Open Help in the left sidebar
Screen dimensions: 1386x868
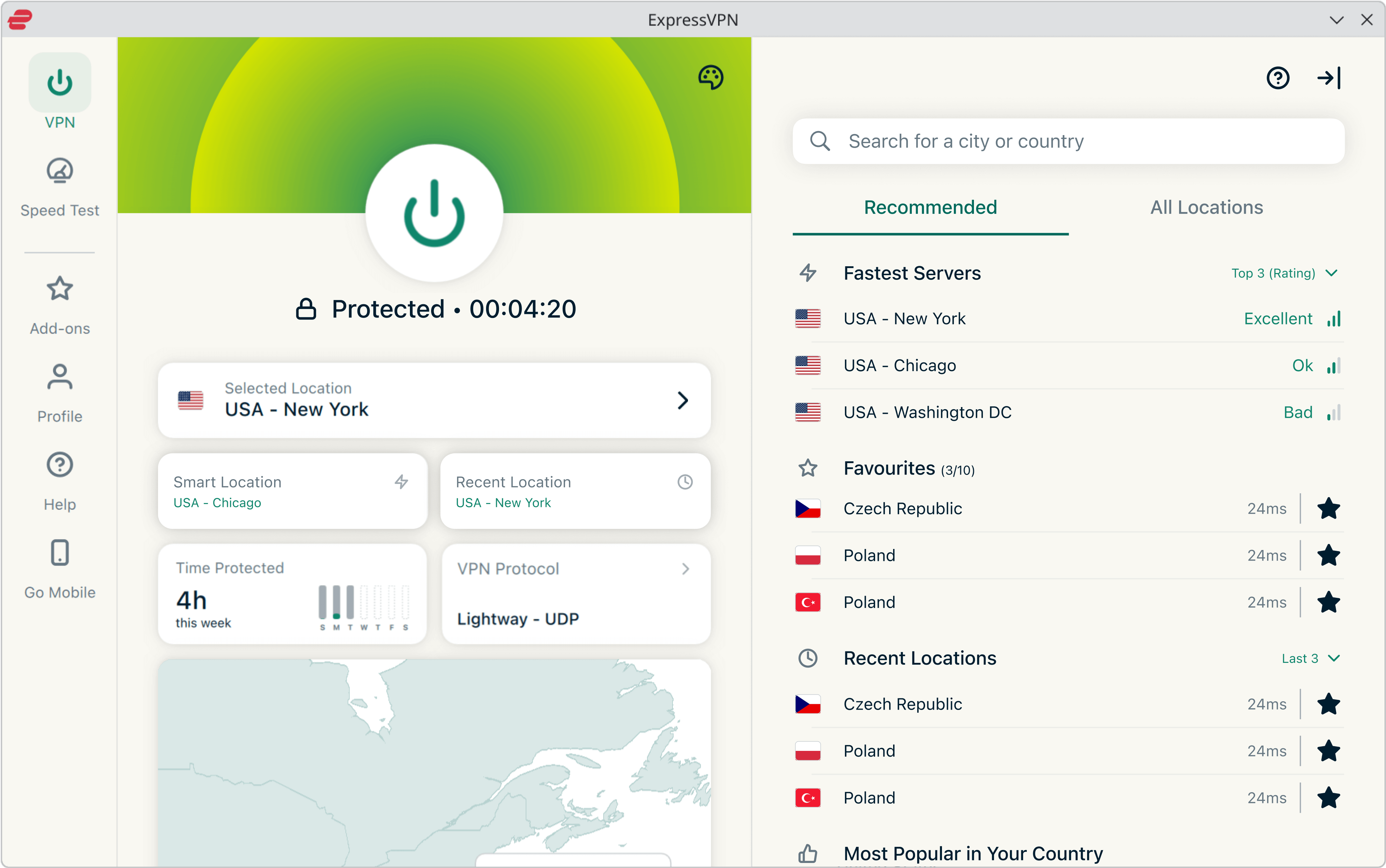point(60,466)
